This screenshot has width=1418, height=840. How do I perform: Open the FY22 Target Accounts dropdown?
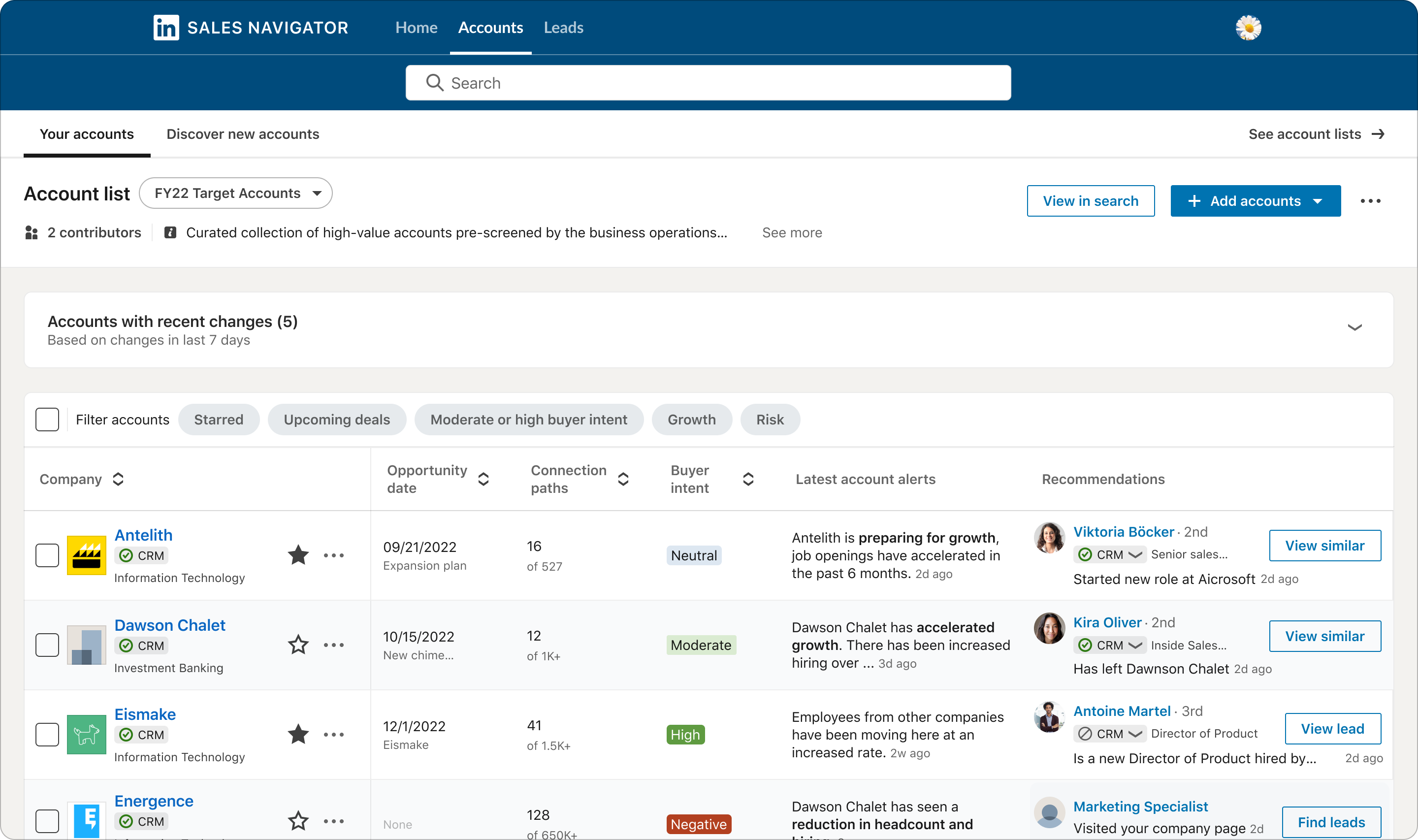tap(236, 193)
